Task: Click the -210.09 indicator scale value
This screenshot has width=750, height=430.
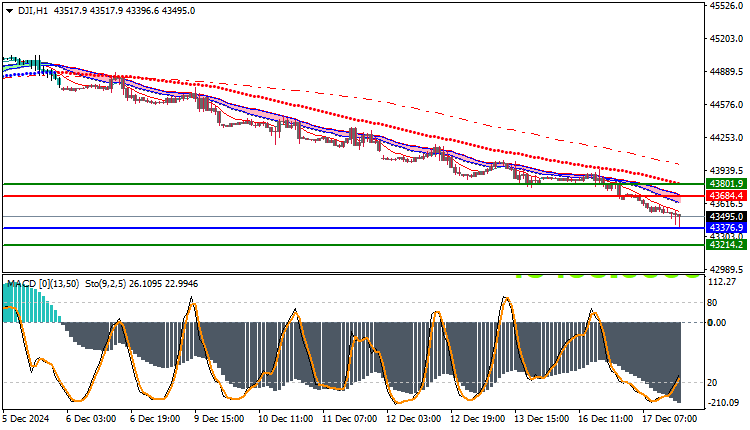Action: pos(723,403)
